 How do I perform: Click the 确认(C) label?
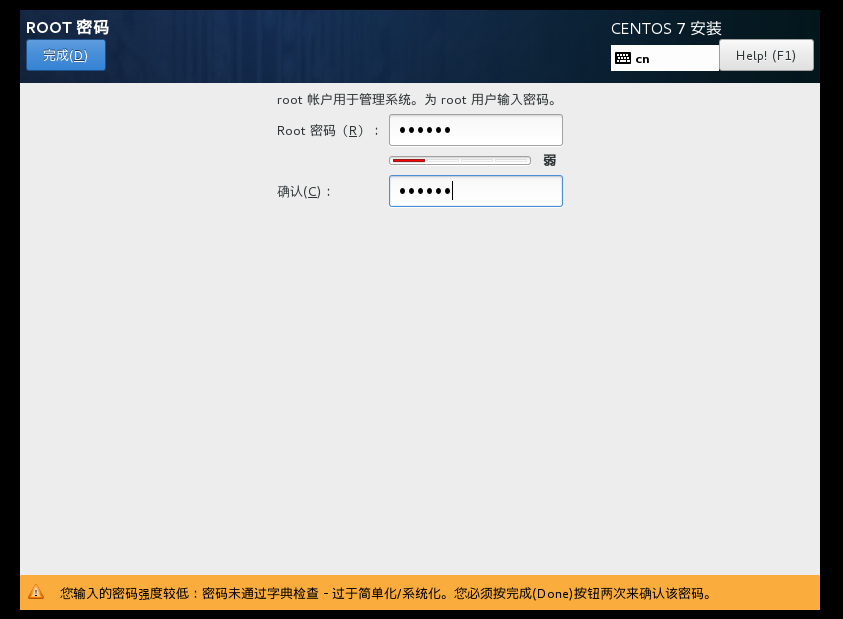[x=304, y=191]
